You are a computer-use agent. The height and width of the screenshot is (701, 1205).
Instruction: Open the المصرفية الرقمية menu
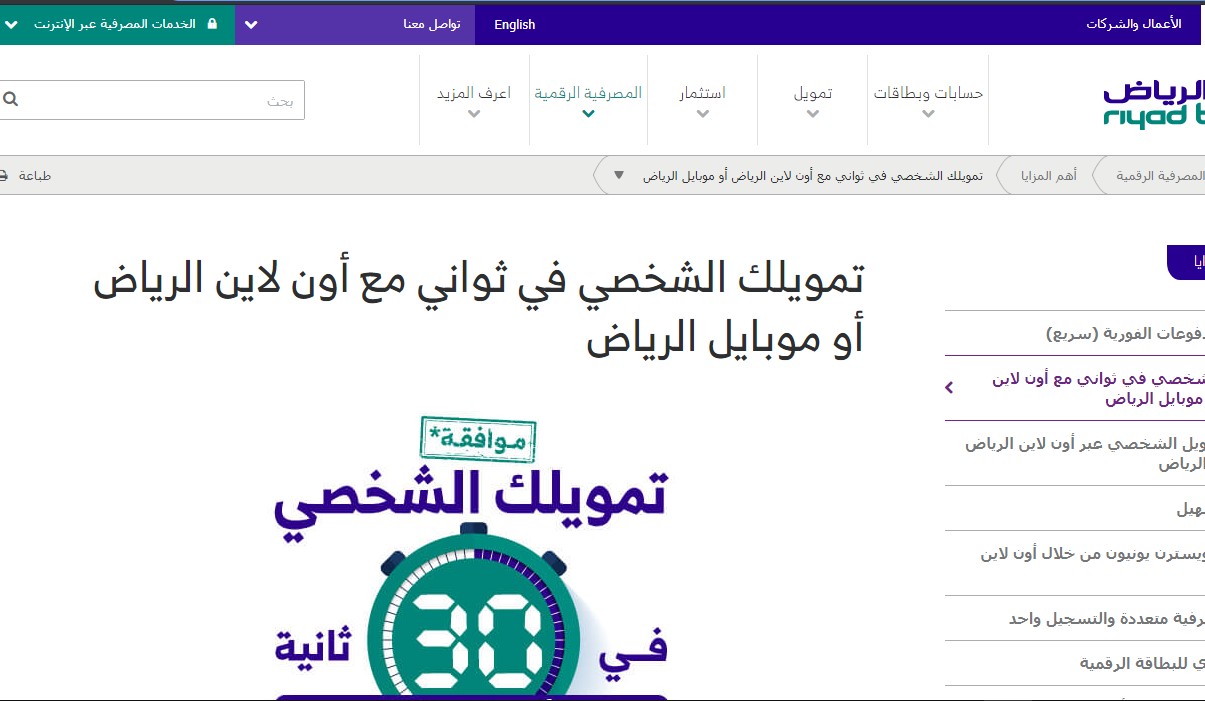tap(588, 93)
